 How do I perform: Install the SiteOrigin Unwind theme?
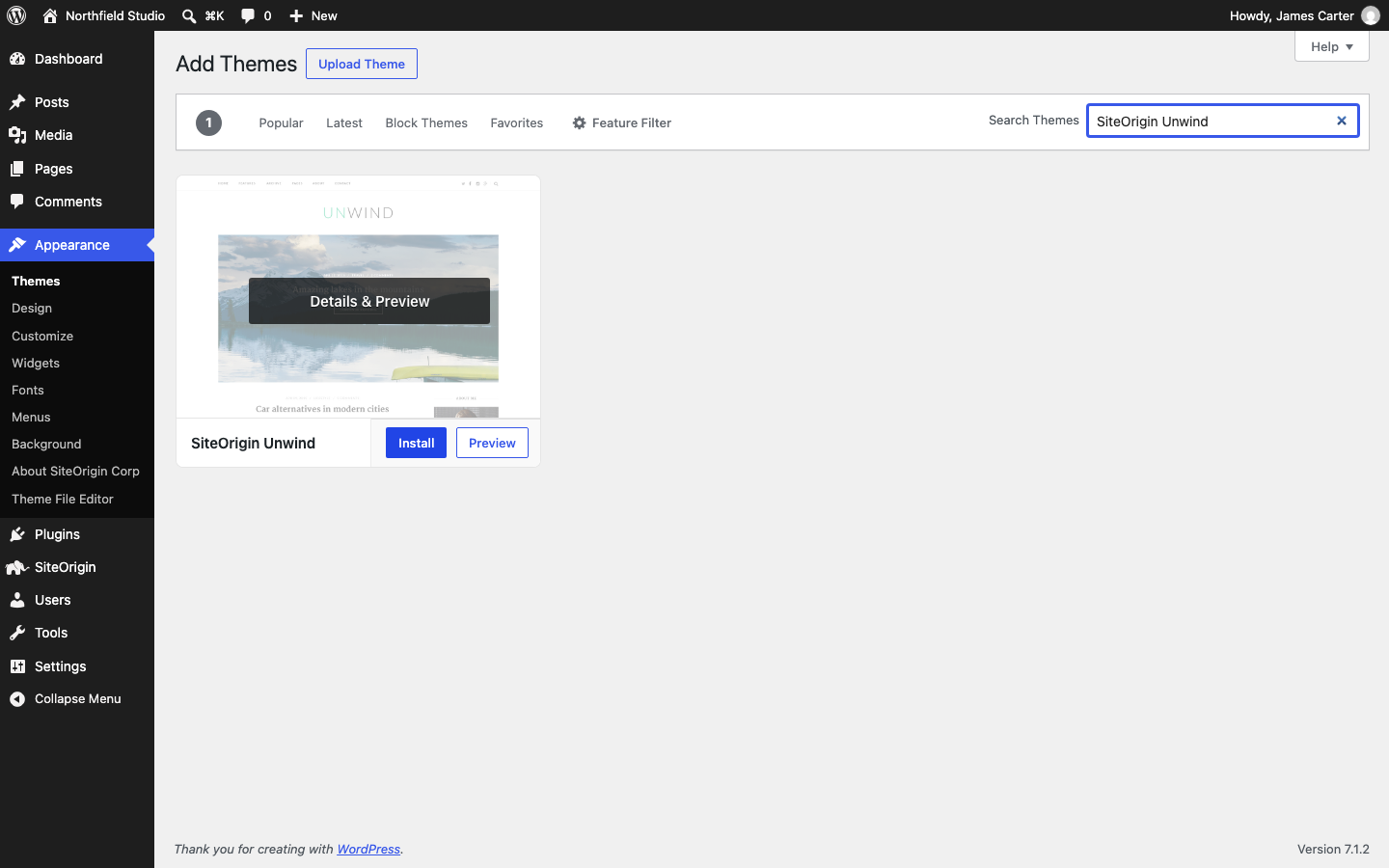tap(416, 443)
